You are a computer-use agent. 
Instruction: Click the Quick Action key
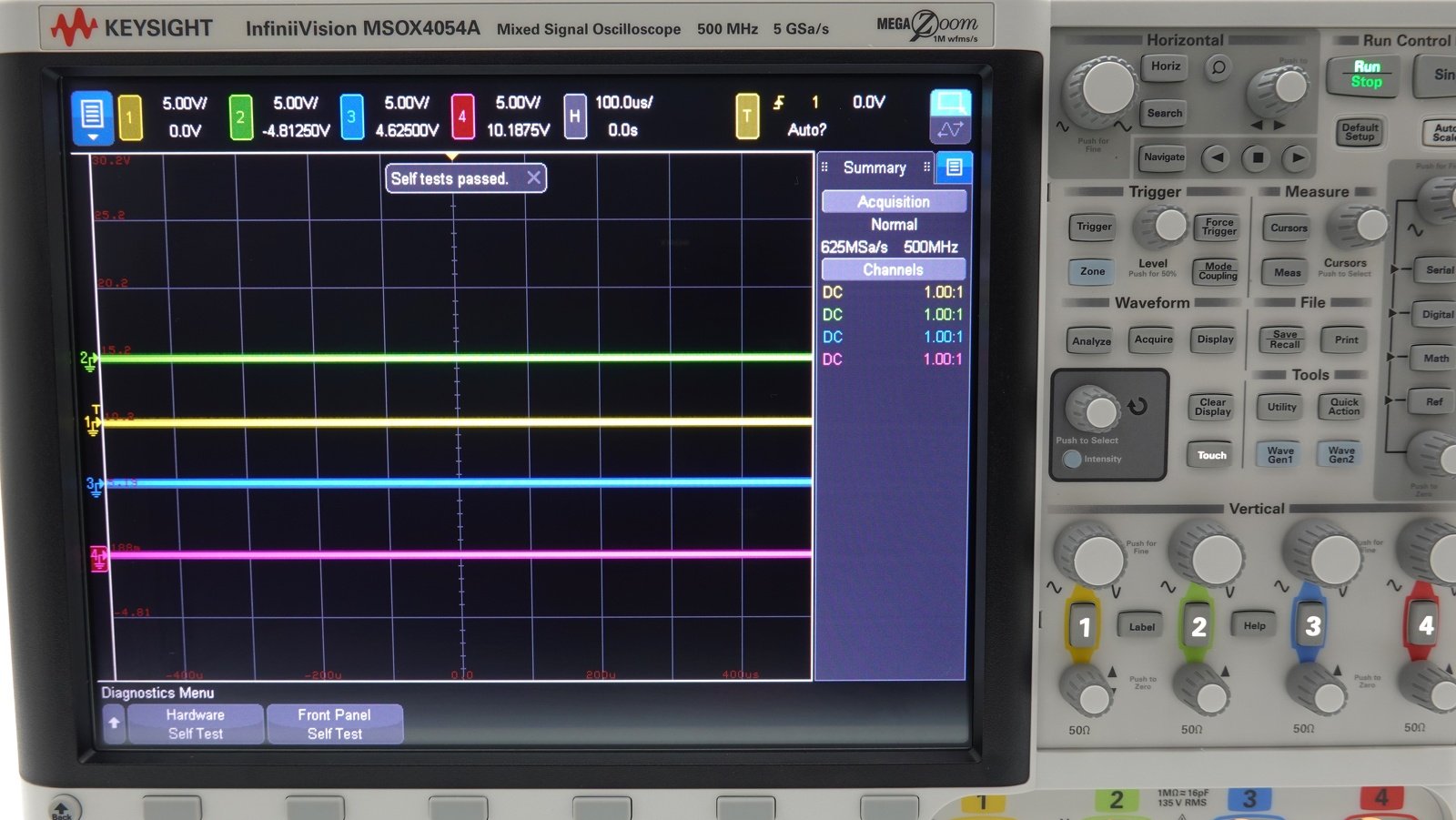tap(1344, 407)
